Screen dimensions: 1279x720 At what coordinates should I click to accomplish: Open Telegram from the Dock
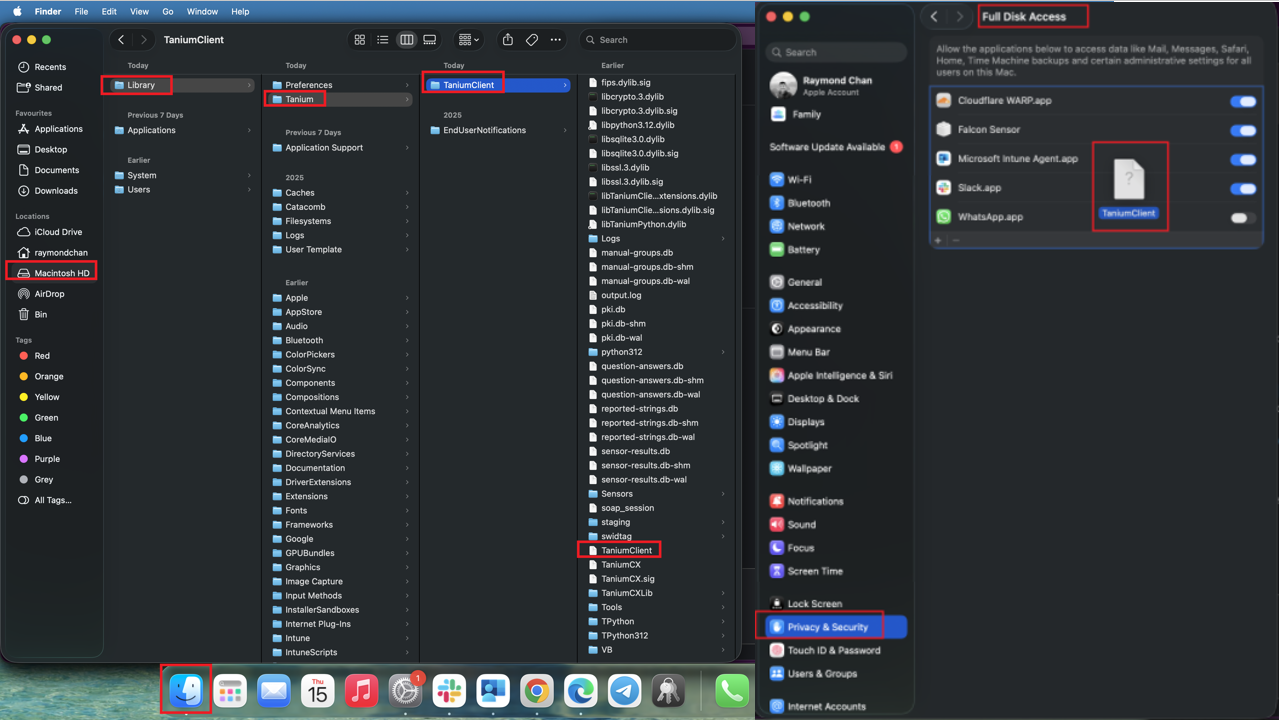pyautogui.click(x=625, y=690)
